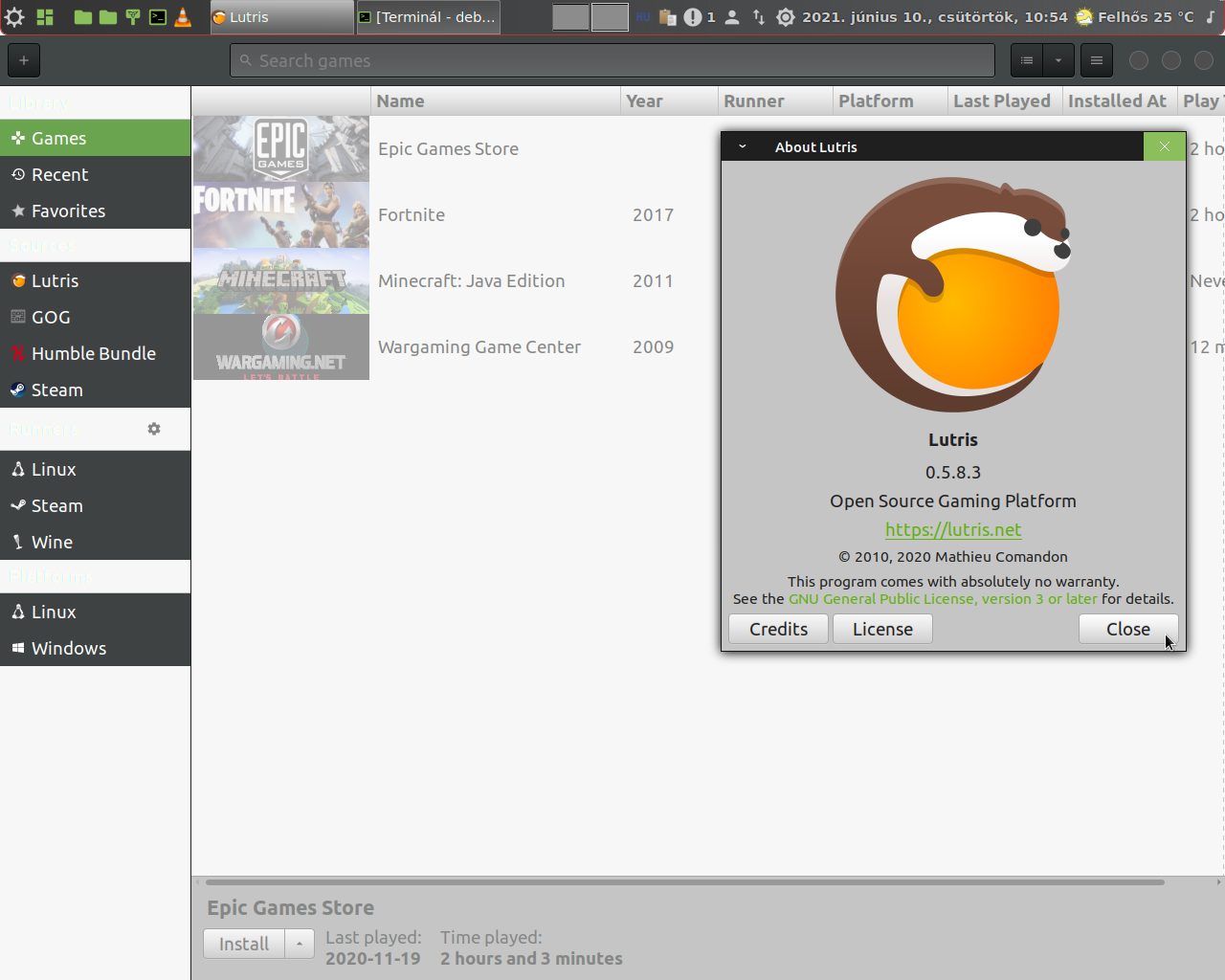Click Close in About Lutris dialog
The image size is (1225, 980).
pyautogui.click(x=1128, y=629)
